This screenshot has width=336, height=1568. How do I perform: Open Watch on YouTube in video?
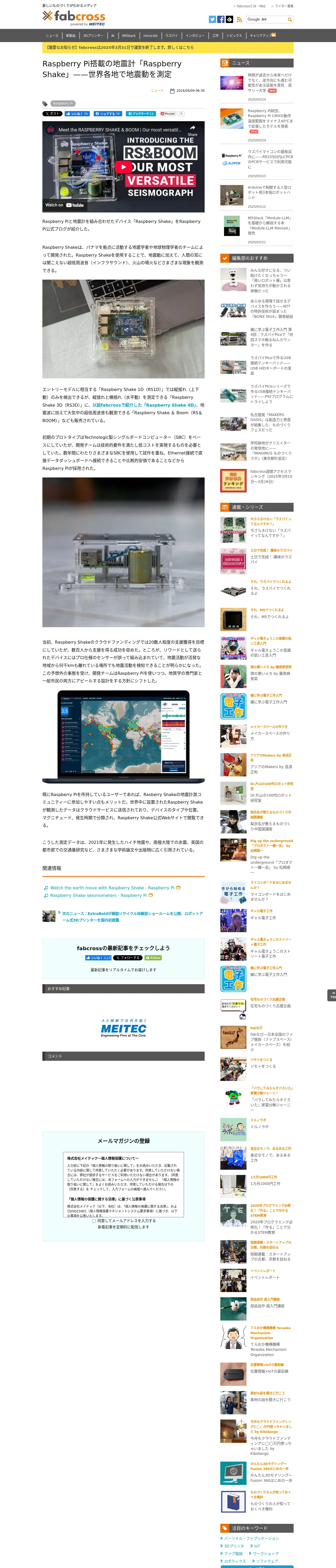[x=65, y=205]
